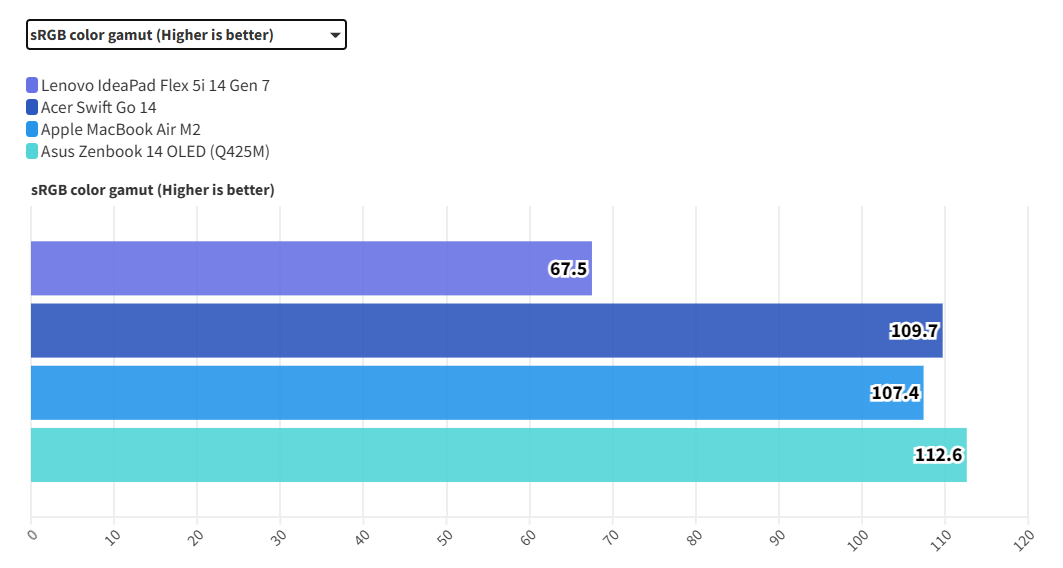Click the Lenovo IdeaPad Flex 5i legend swatch
This screenshot has height=568, width=1063.
(x=32, y=86)
